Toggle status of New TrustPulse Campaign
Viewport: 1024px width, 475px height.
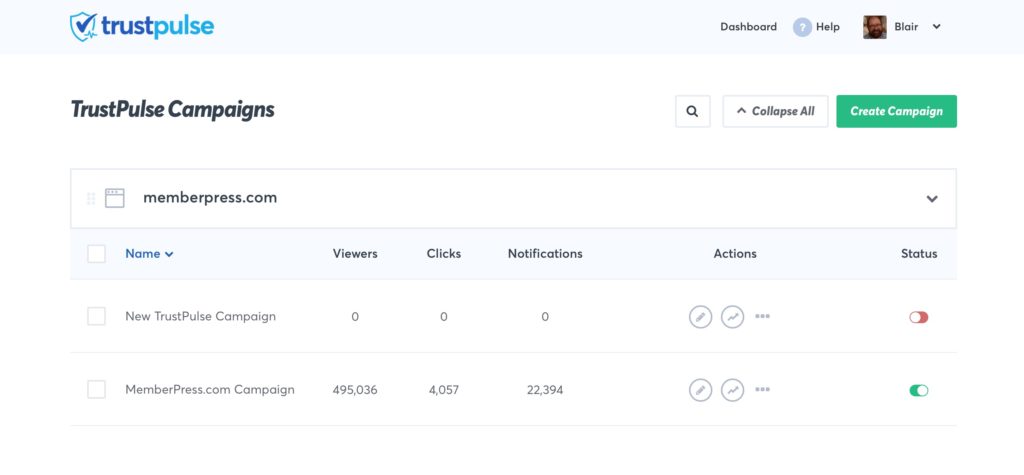919,317
